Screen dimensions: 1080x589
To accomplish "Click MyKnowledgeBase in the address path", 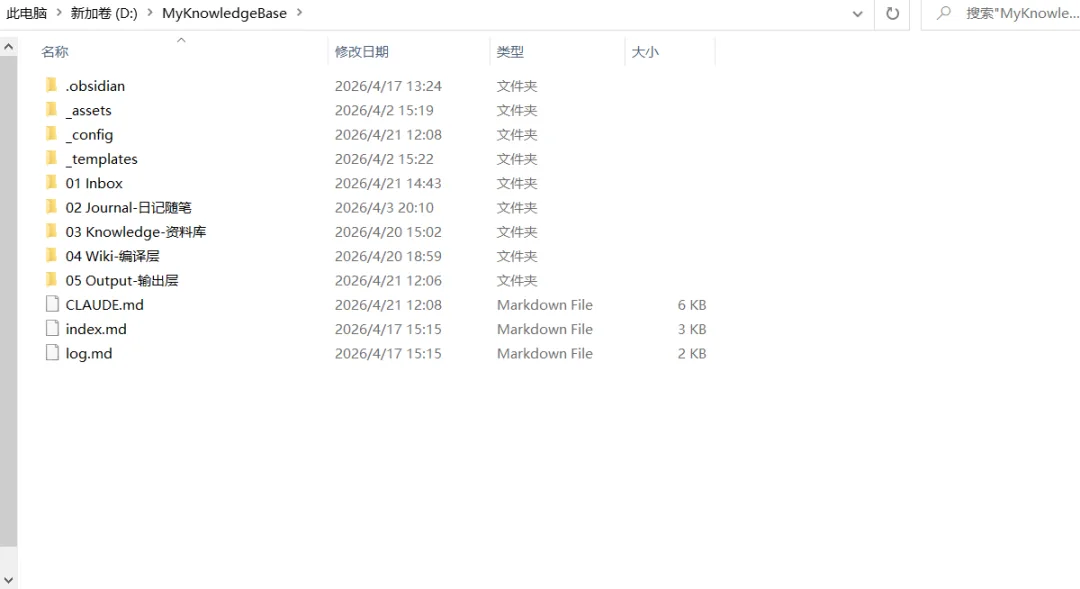I will 225,13.
